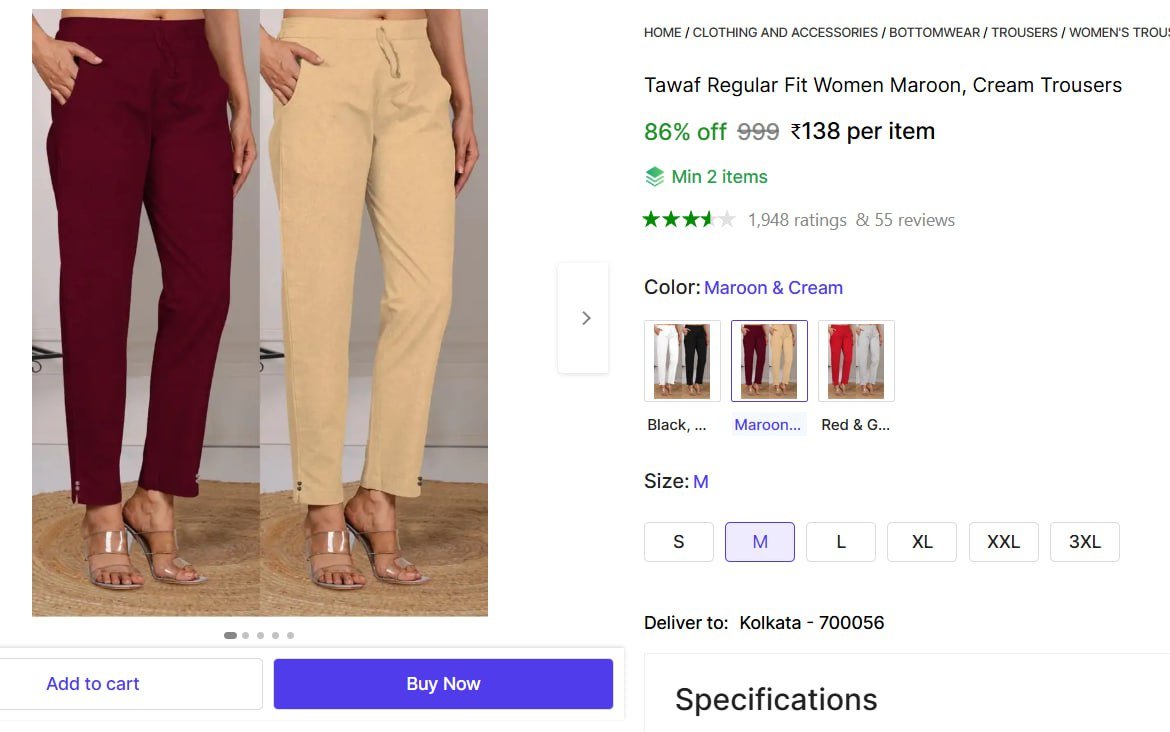Viewport: 1170px width, 732px height.
Task: Click the Buy Now button
Action: point(442,683)
